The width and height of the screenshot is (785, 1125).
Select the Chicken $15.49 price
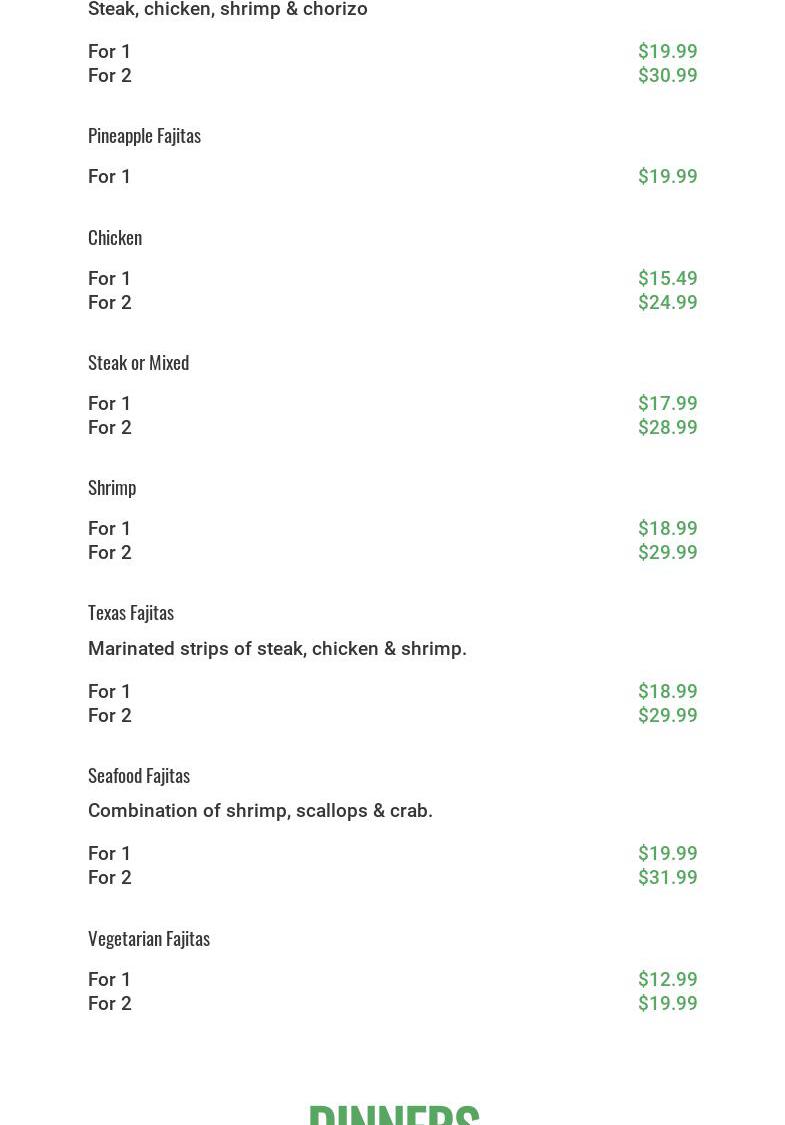[x=667, y=279]
